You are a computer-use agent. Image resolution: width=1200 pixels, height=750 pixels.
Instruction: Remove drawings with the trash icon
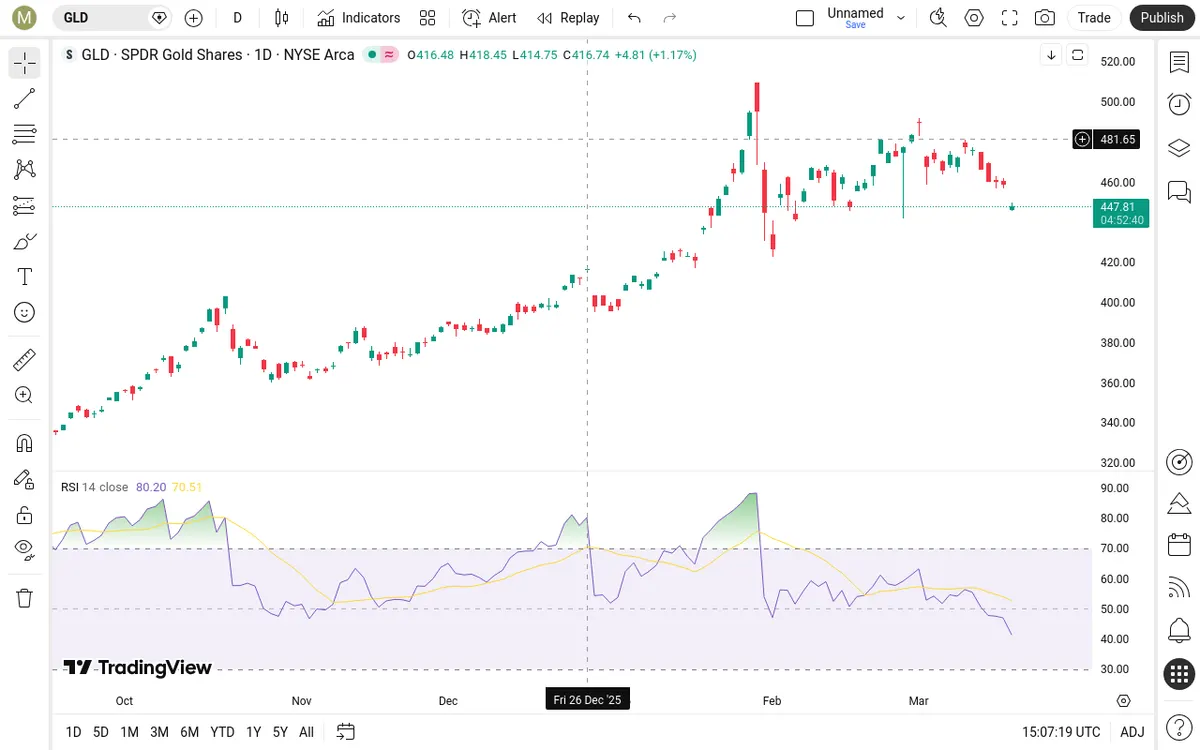[x=25, y=598]
